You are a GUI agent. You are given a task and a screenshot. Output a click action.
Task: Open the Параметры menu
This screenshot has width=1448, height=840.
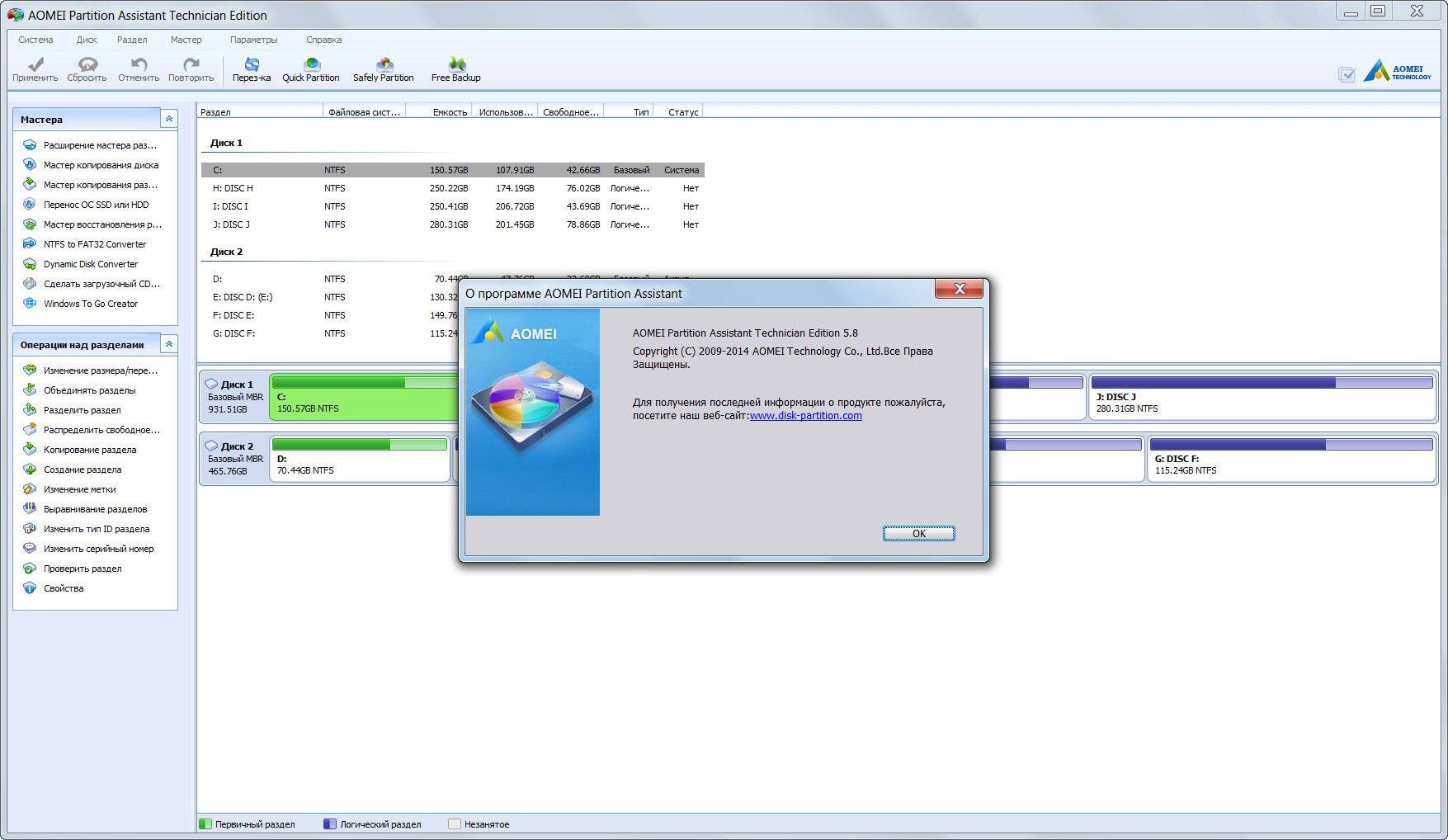point(253,40)
